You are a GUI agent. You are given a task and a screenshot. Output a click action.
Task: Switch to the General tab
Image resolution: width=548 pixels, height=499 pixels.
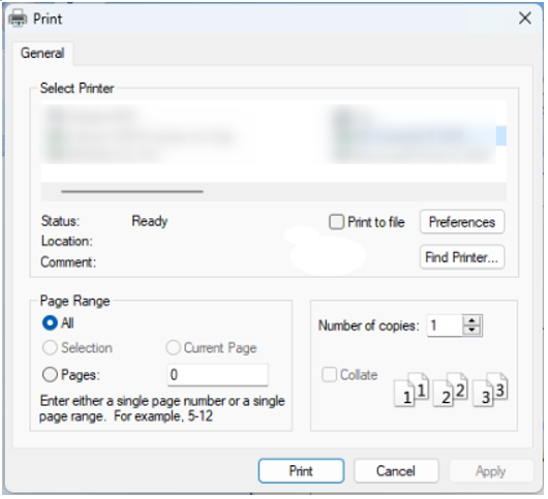click(x=43, y=53)
